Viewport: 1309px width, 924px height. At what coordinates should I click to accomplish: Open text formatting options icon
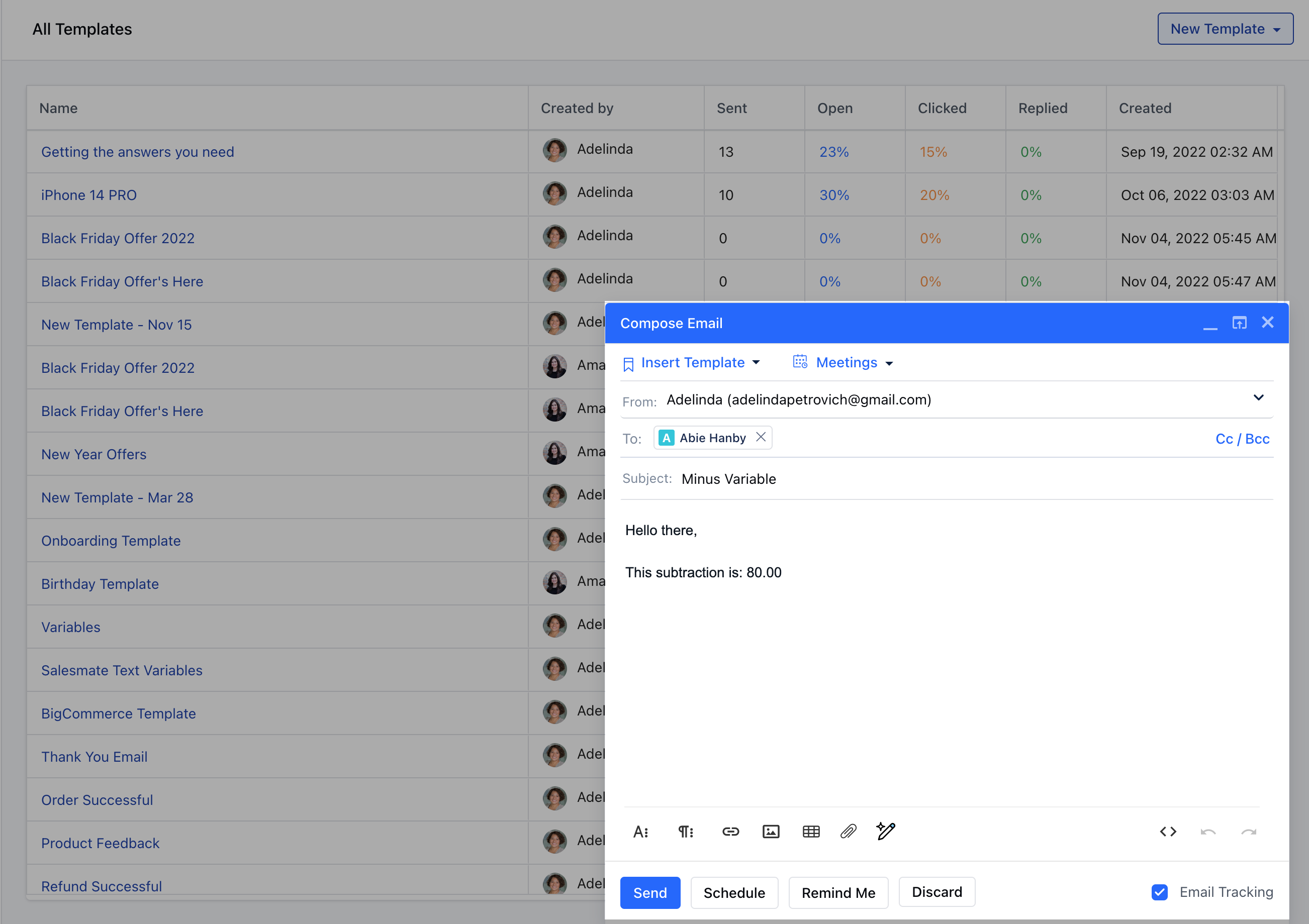pyautogui.click(x=640, y=832)
